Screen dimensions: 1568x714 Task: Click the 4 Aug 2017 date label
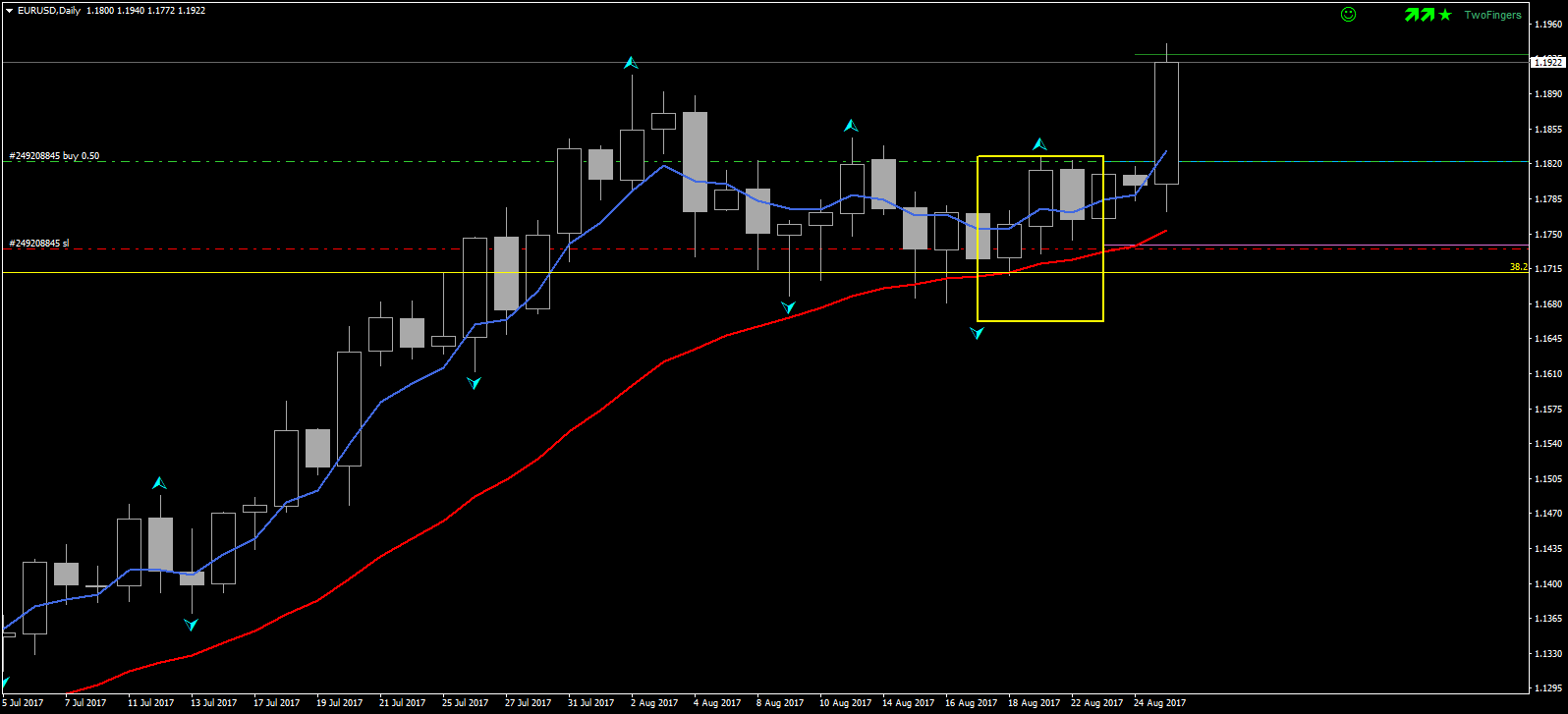pos(717,703)
